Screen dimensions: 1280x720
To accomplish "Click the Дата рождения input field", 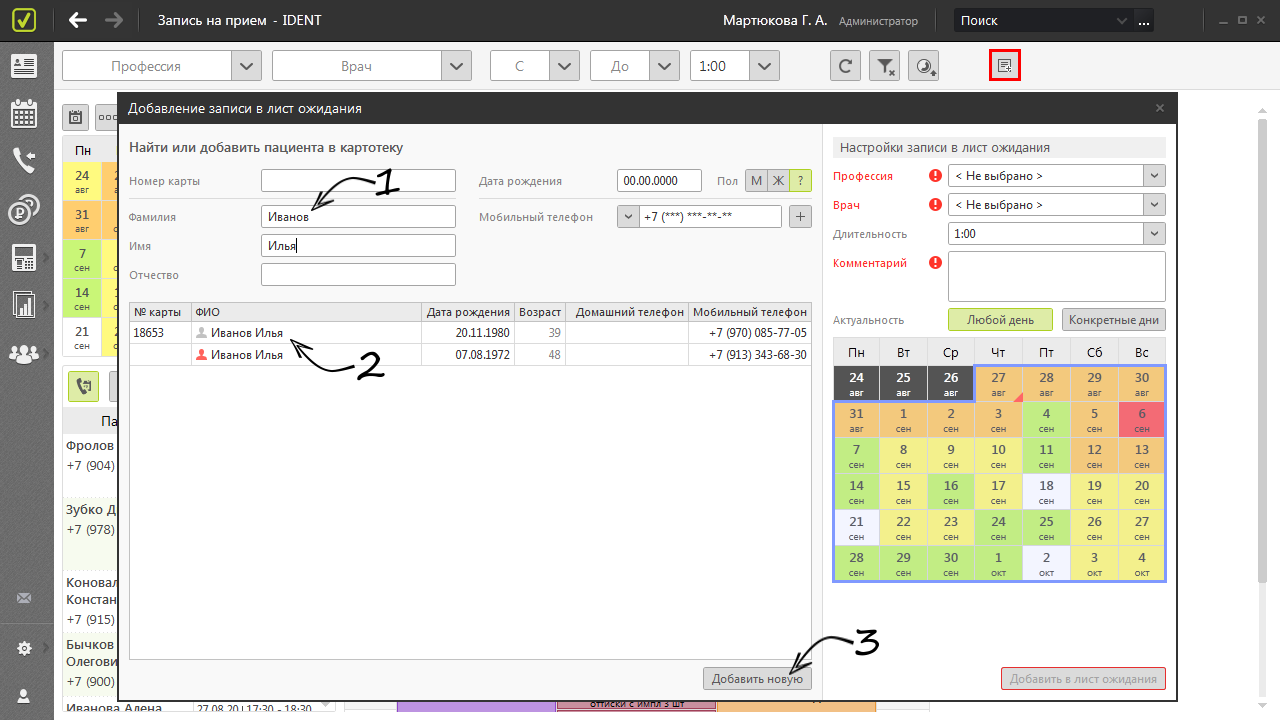I will pyautogui.click(x=660, y=181).
